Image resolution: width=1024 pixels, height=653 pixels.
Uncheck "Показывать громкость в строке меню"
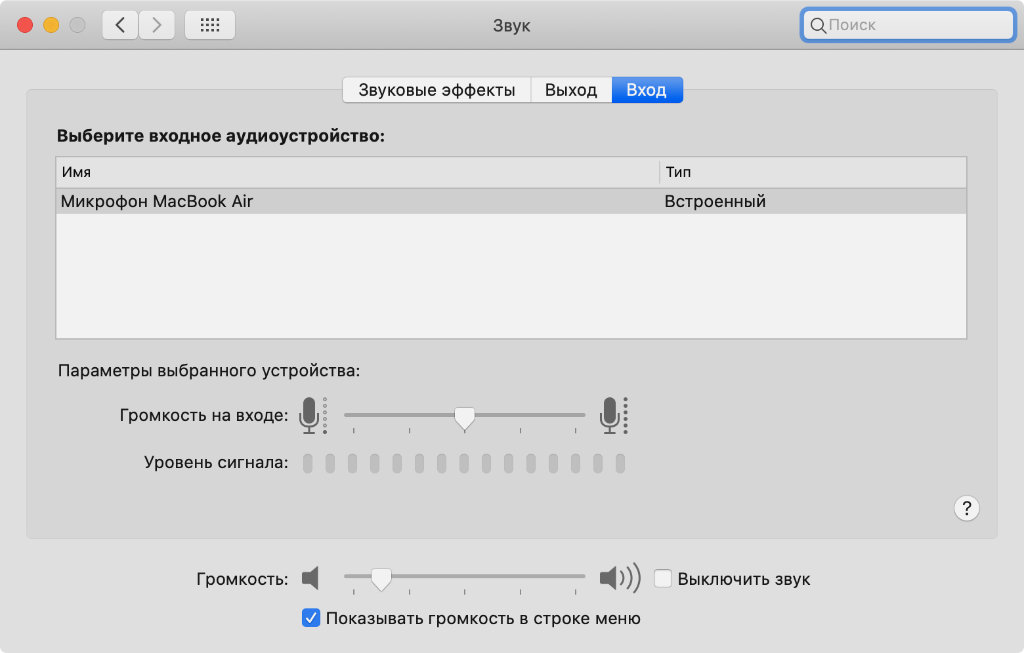click(310, 618)
